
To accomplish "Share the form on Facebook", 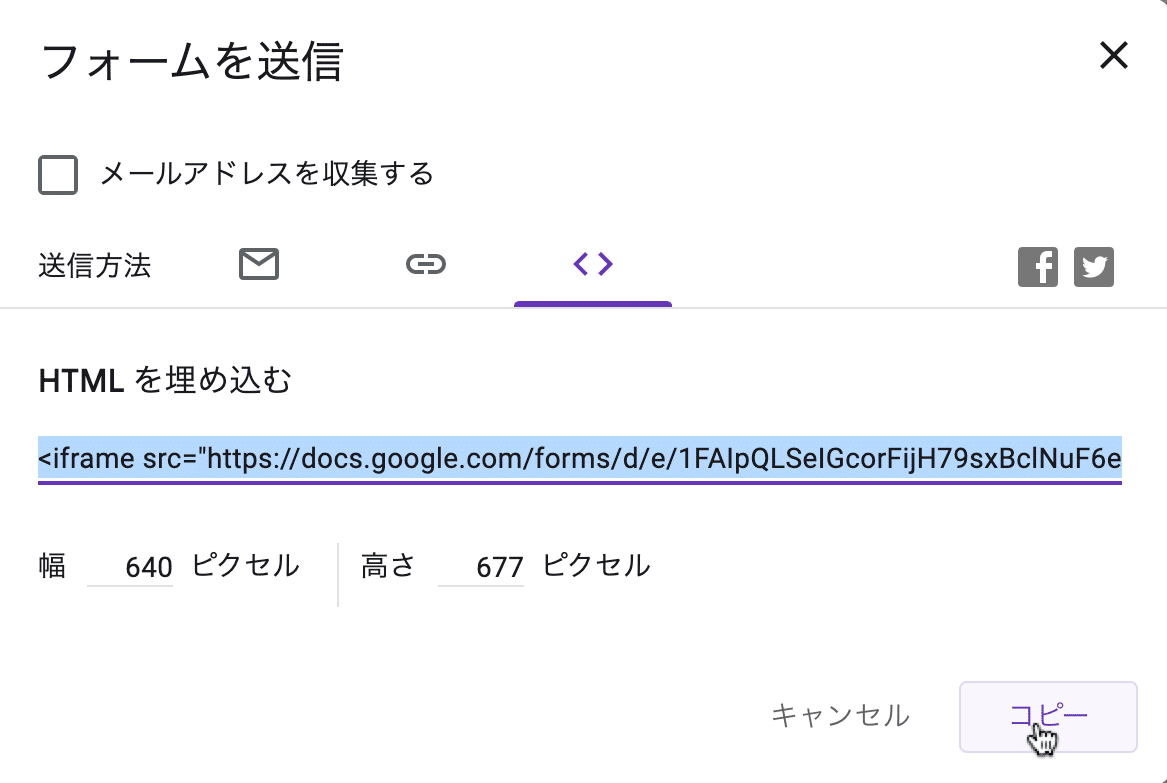I will (1037, 267).
